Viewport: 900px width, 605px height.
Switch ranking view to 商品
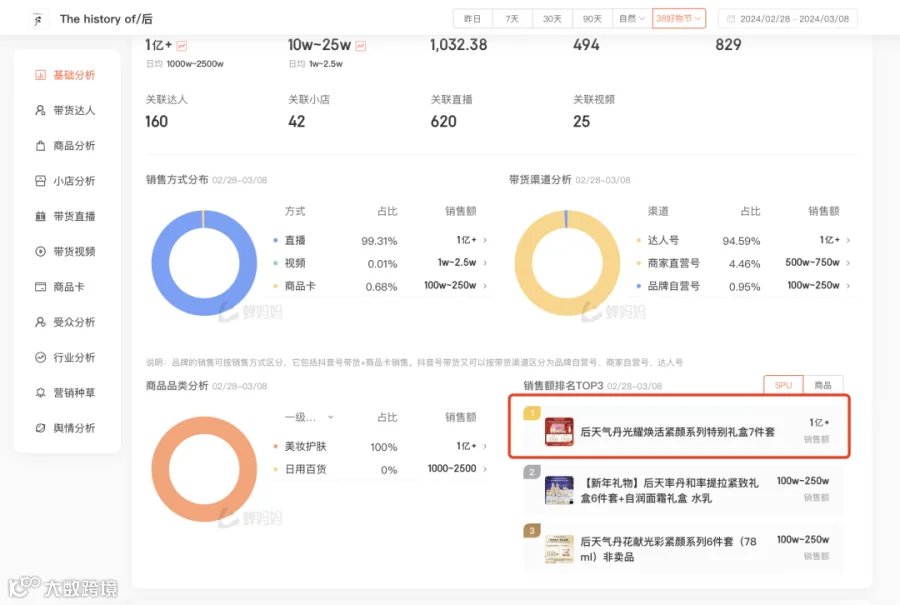click(823, 385)
